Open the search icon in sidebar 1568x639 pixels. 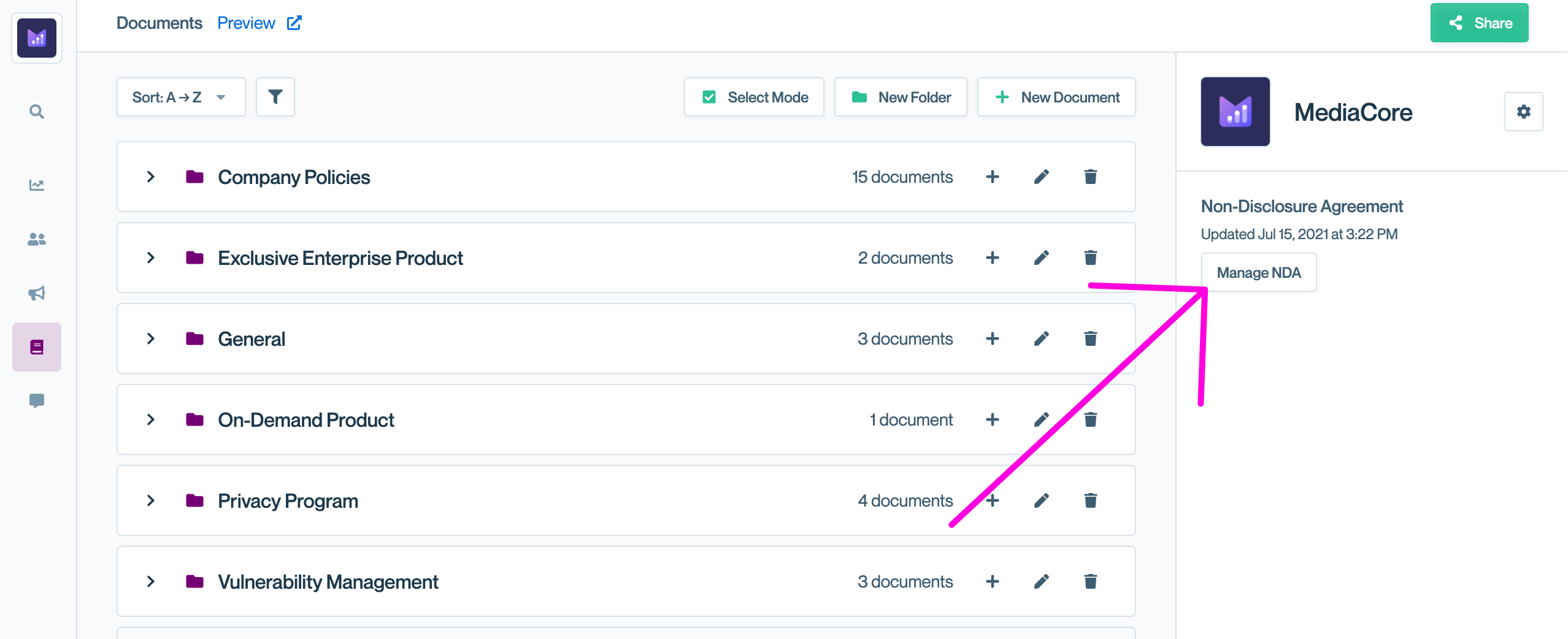click(x=37, y=112)
